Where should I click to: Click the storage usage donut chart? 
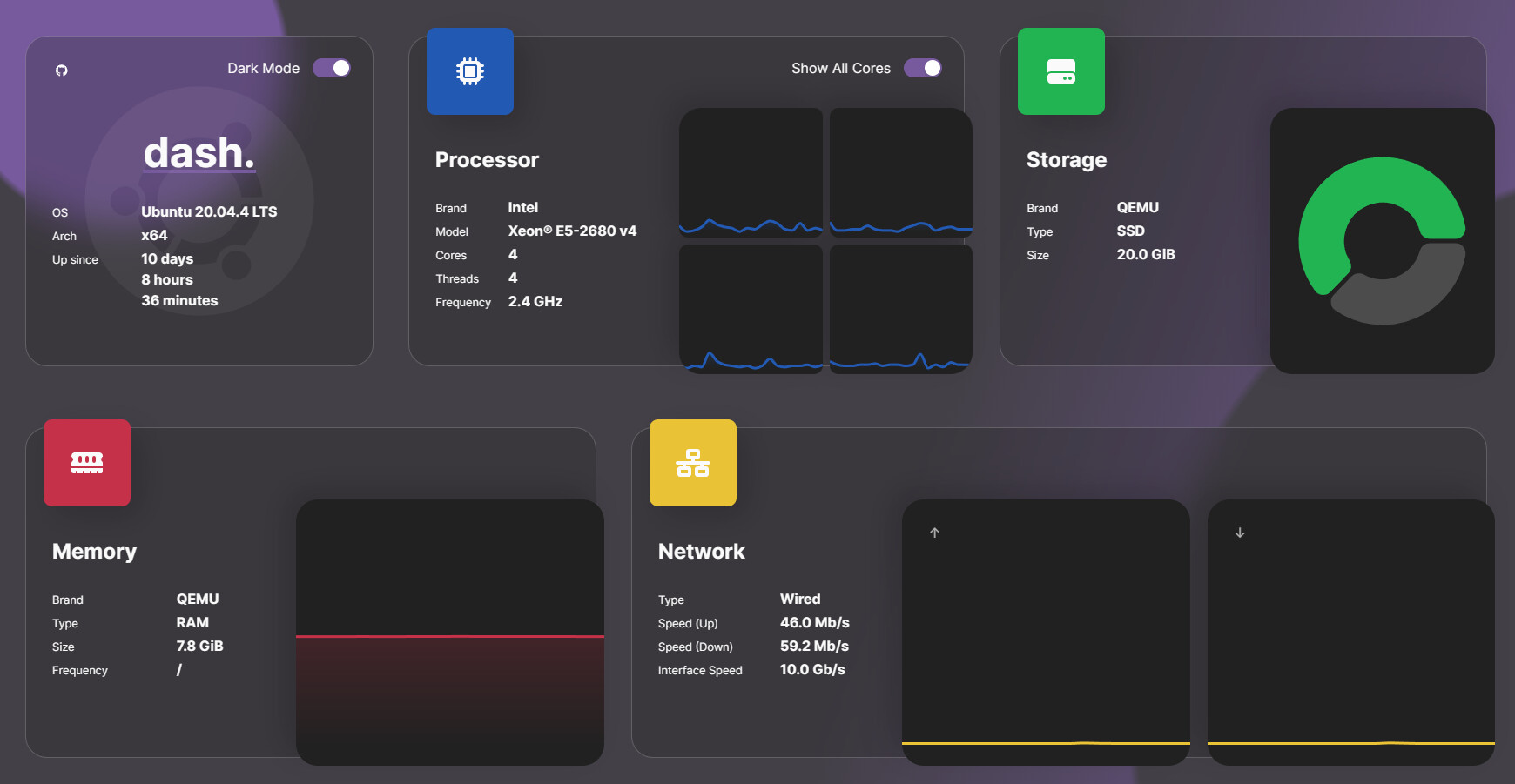coord(1383,241)
